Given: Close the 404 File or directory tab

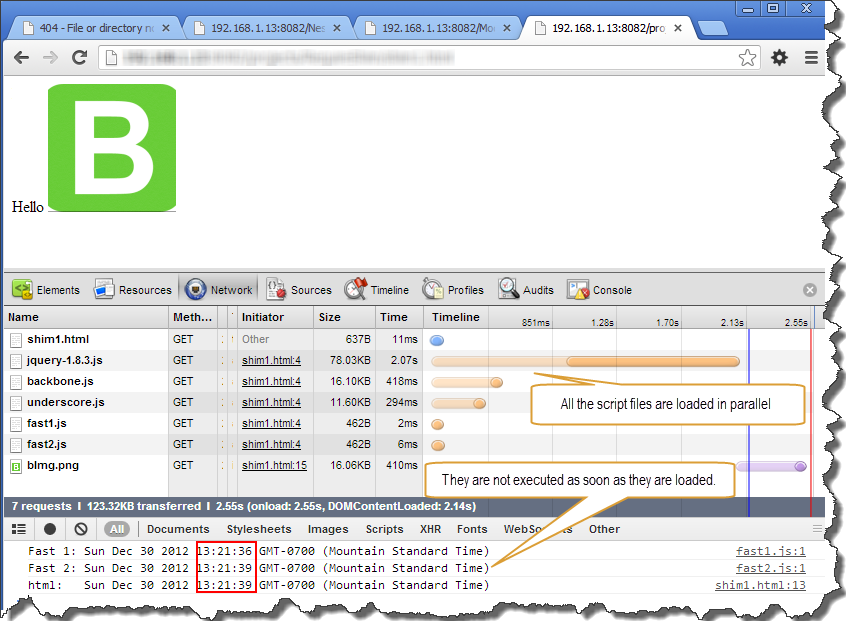Looking at the screenshot, I should (x=166, y=28).
